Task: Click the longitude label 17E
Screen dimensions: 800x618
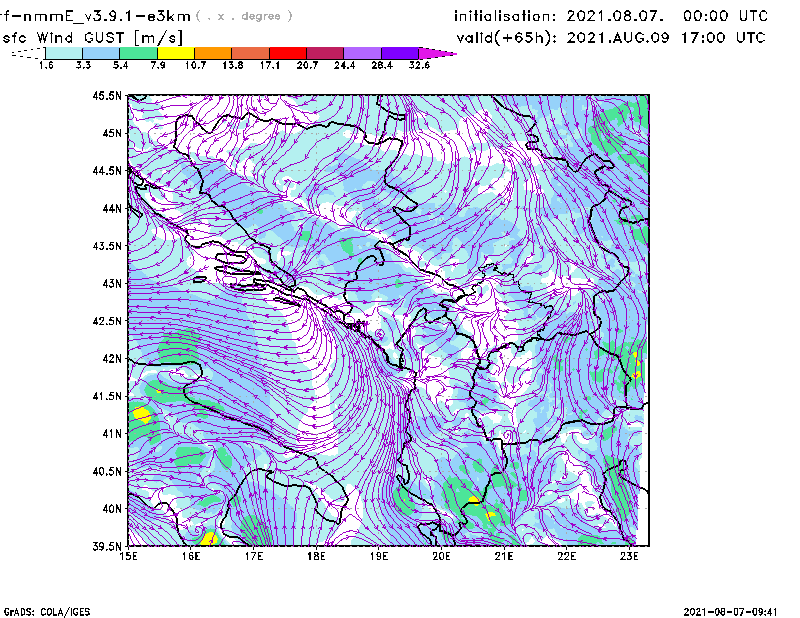Action: click(x=254, y=556)
